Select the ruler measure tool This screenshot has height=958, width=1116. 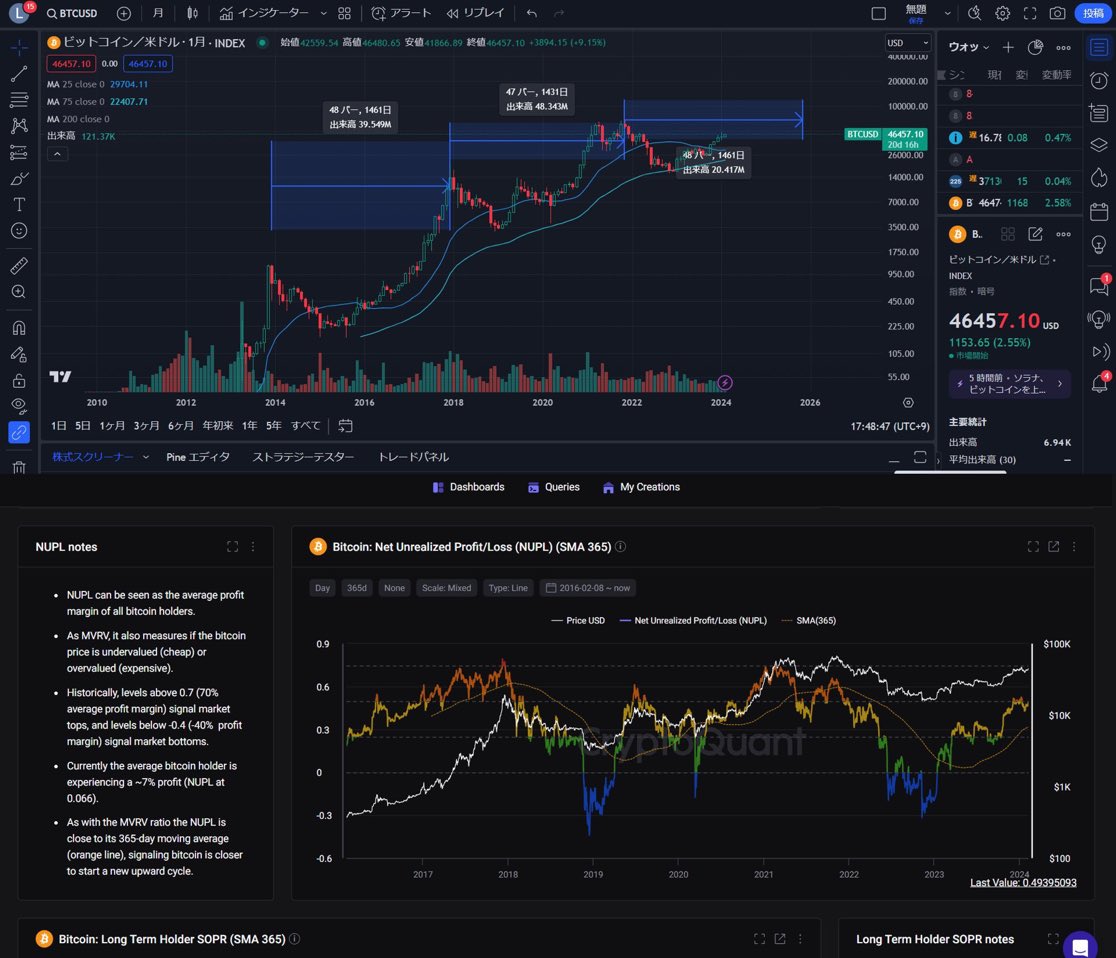pyautogui.click(x=19, y=265)
